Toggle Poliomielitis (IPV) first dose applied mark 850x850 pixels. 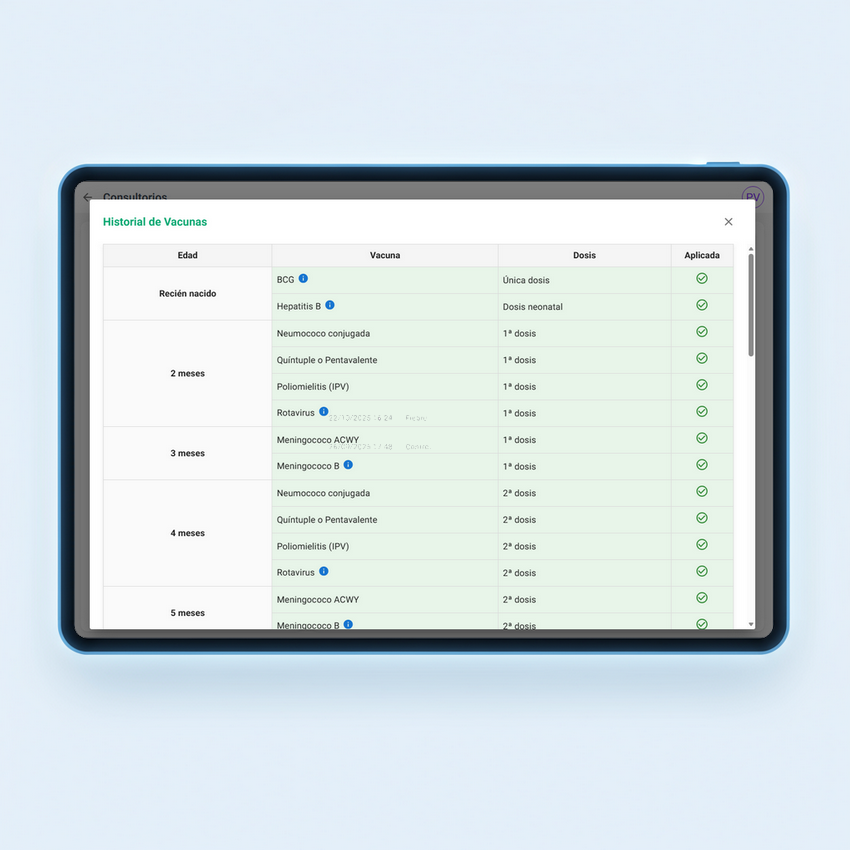click(x=701, y=385)
